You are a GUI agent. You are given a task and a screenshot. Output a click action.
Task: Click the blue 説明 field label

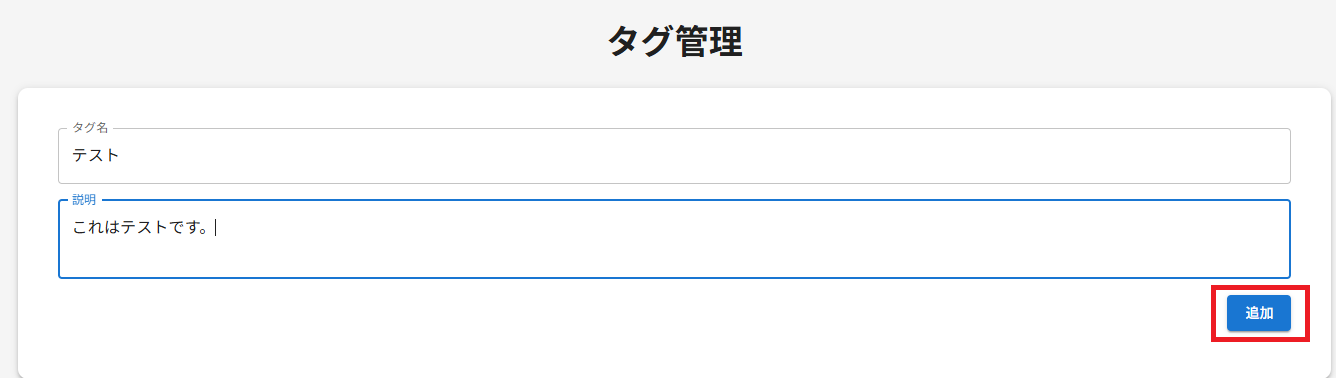(84, 200)
